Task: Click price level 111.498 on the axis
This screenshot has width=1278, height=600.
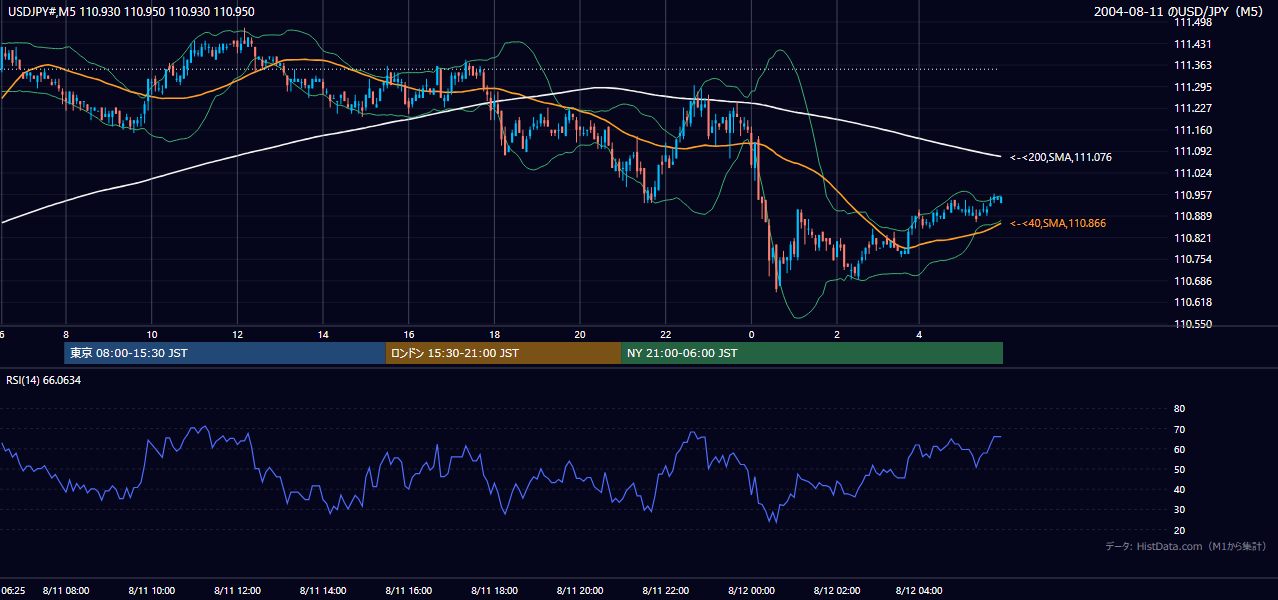Action: [x=1192, y=23]
